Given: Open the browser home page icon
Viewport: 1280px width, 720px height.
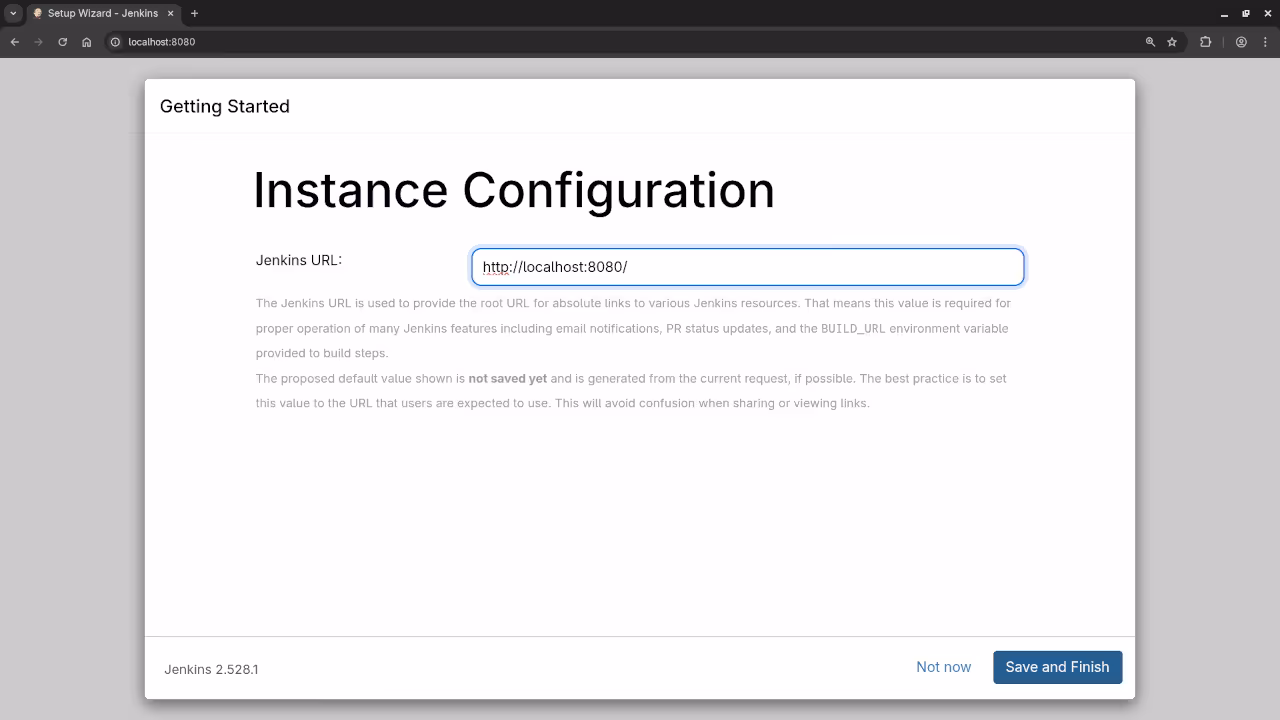Looking at the screenshot, I should tap(87, 42).
